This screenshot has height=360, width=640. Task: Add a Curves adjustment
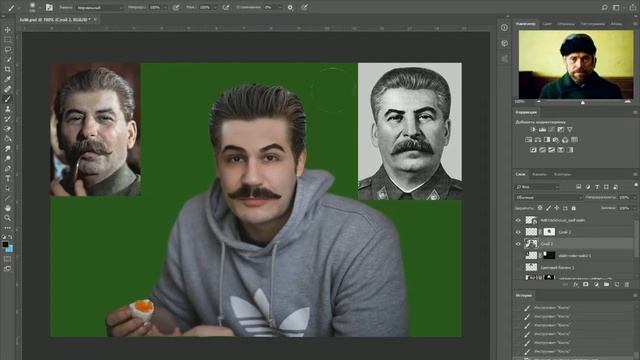[x=551, y=129]
